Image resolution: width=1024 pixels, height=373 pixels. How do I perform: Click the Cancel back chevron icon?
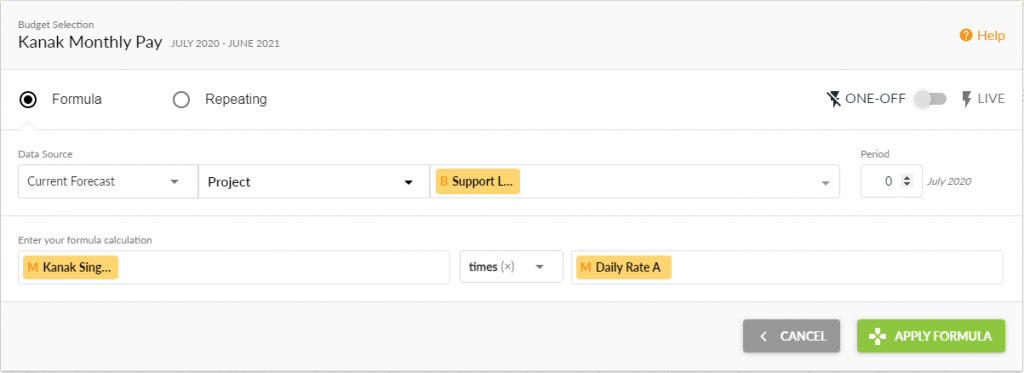763,336
